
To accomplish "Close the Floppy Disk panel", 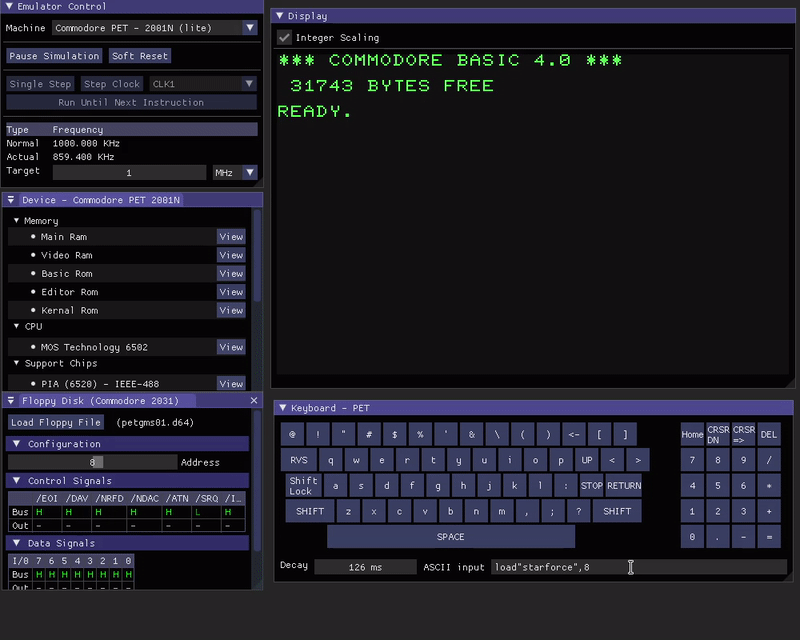I will pyautogui.click(x=254, y=401).
